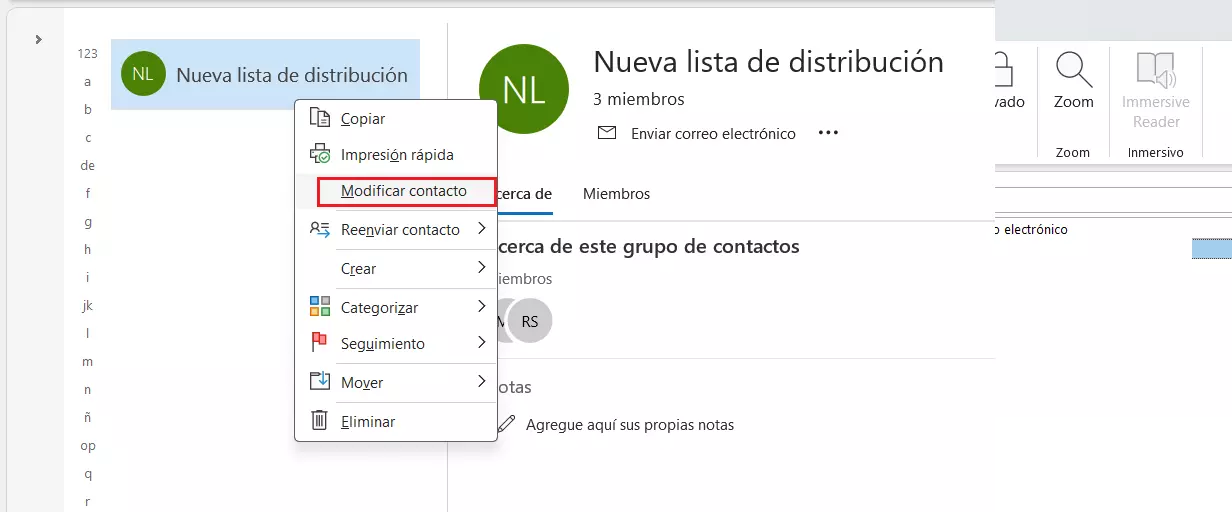Click the Mover folder icon

click(319, 382)
